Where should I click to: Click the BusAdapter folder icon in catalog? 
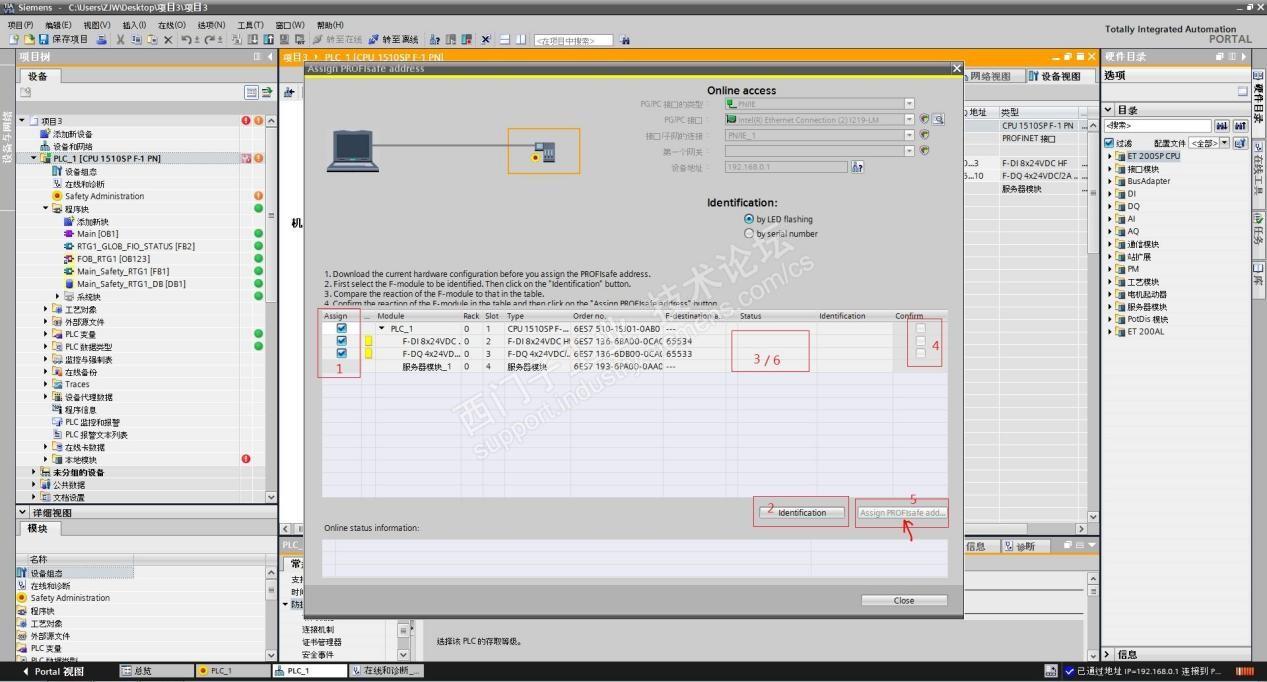[x=1121, y=181]
